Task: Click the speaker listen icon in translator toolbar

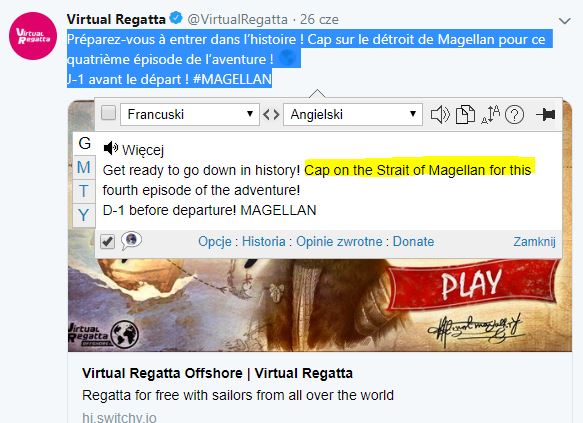Action: point(440,114)
